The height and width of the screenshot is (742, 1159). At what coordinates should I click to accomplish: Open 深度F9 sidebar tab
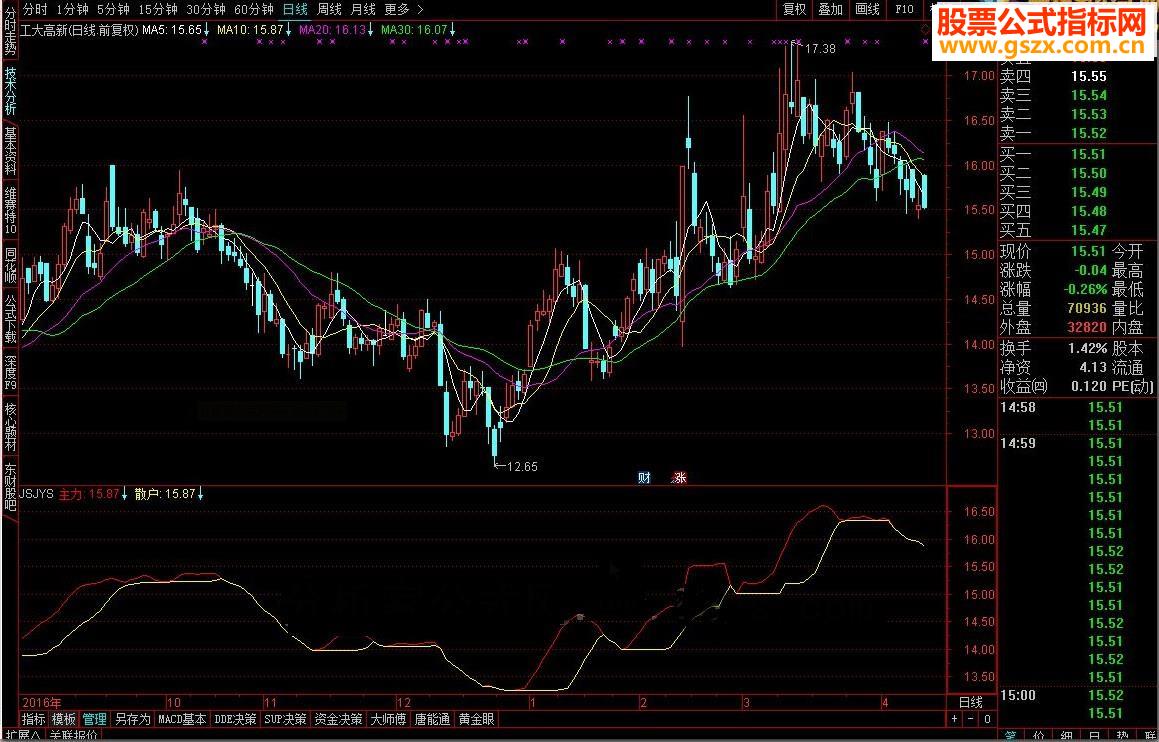pos(10,373)
